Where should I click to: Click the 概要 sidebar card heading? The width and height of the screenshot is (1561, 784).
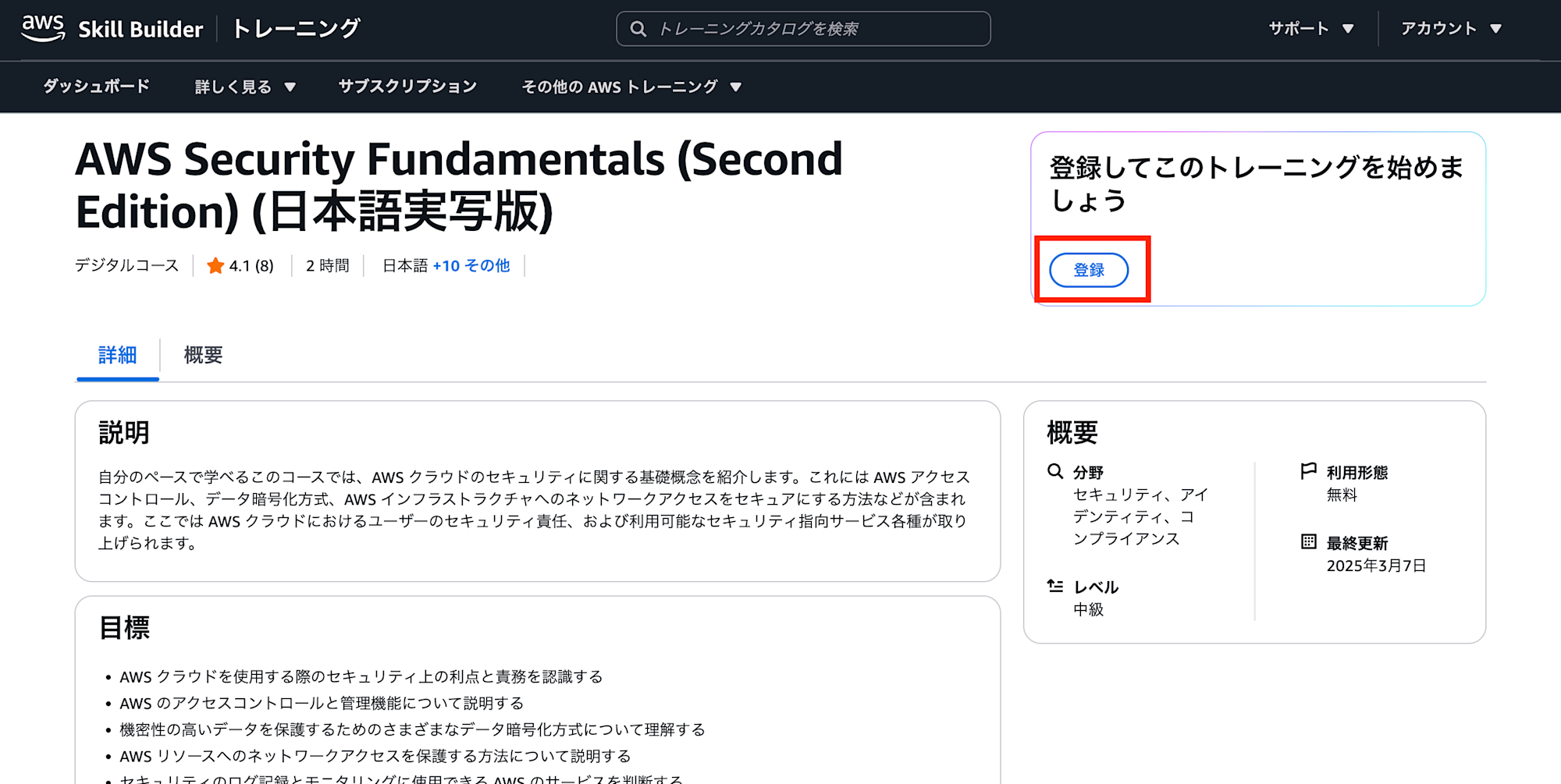tap(1072, 433)
